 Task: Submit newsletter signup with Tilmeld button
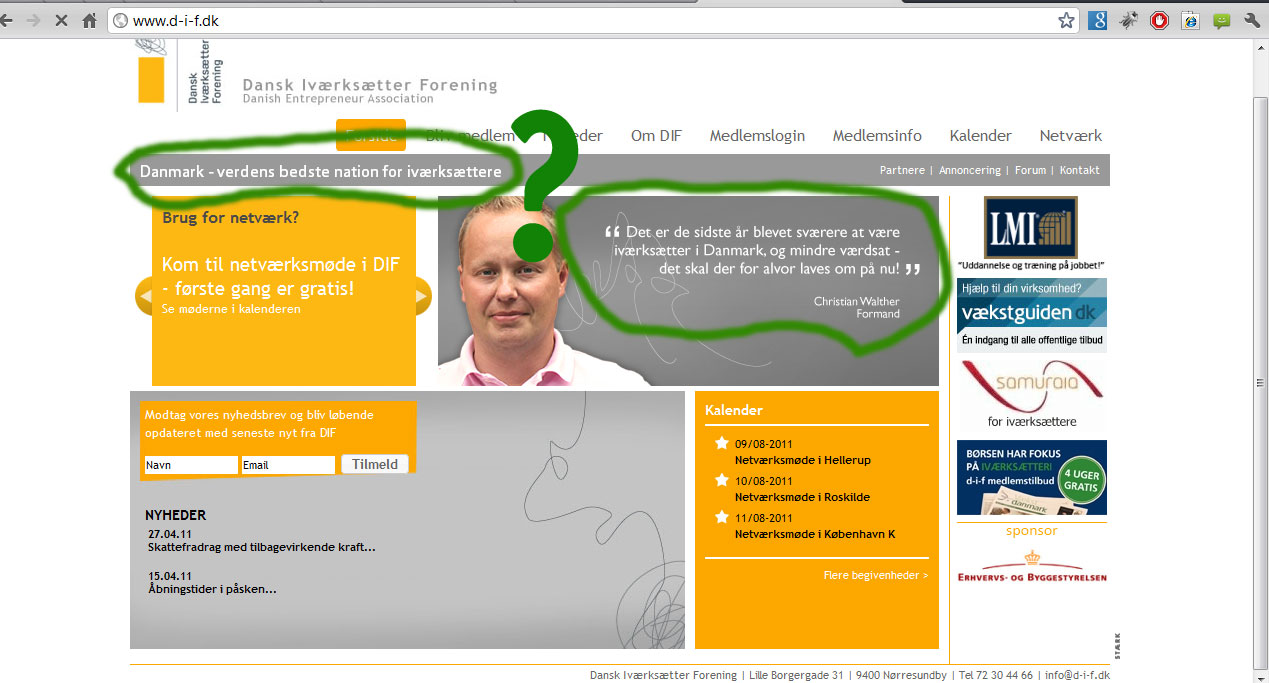[x=375, y=464]
